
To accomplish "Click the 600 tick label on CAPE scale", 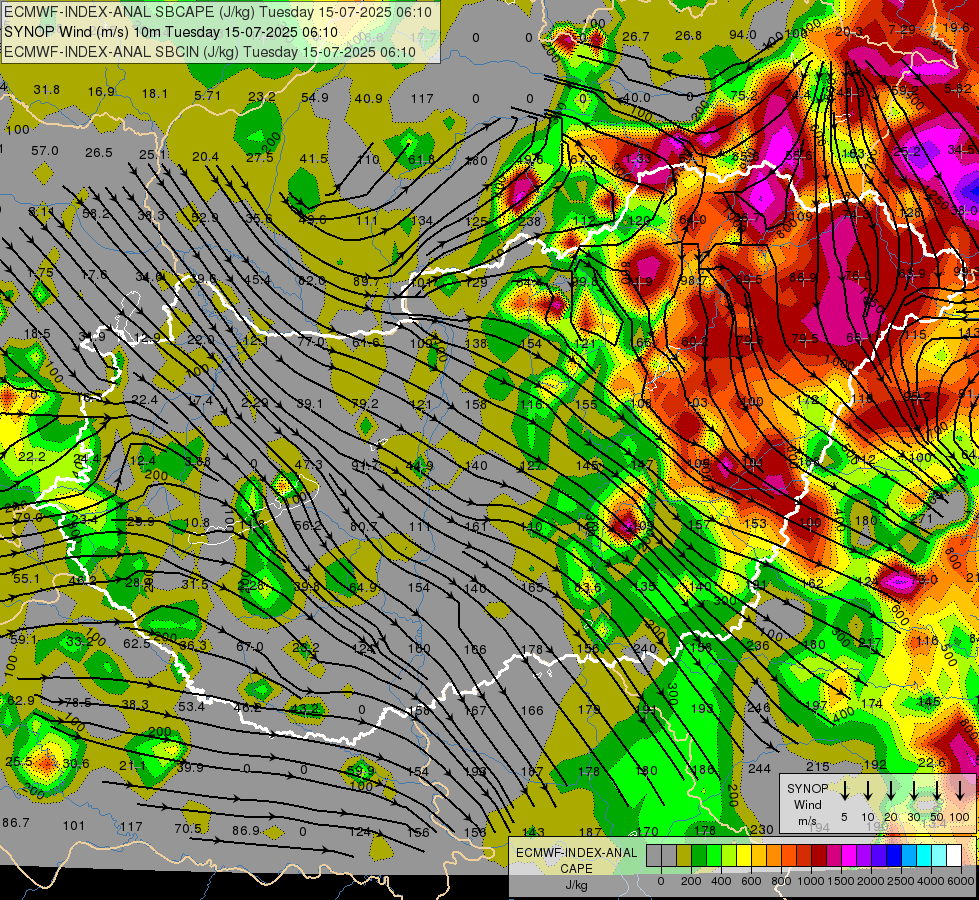I will tap(751, 881).
